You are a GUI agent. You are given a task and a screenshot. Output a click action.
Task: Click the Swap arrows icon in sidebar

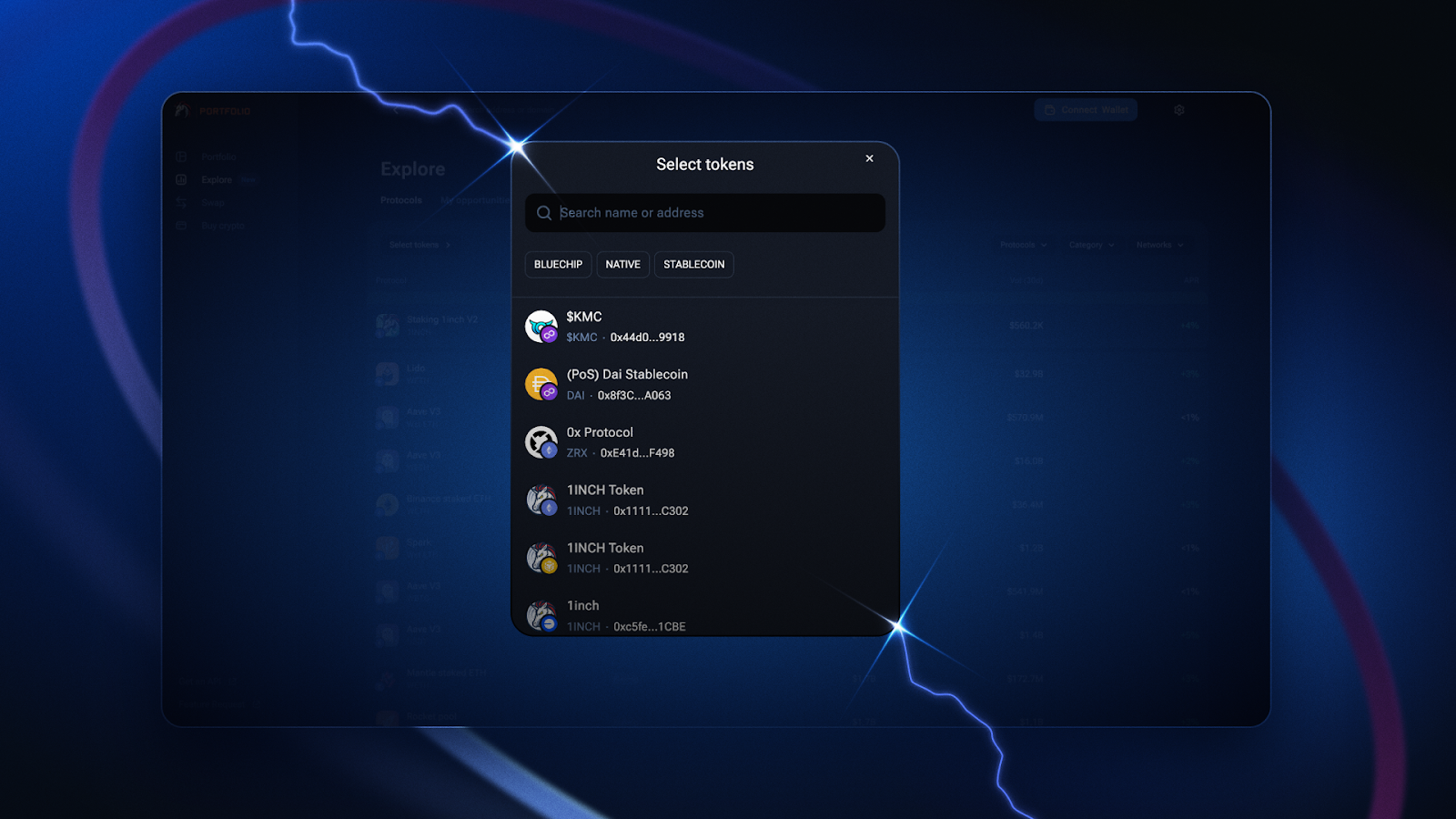click(x=181, y=203)
